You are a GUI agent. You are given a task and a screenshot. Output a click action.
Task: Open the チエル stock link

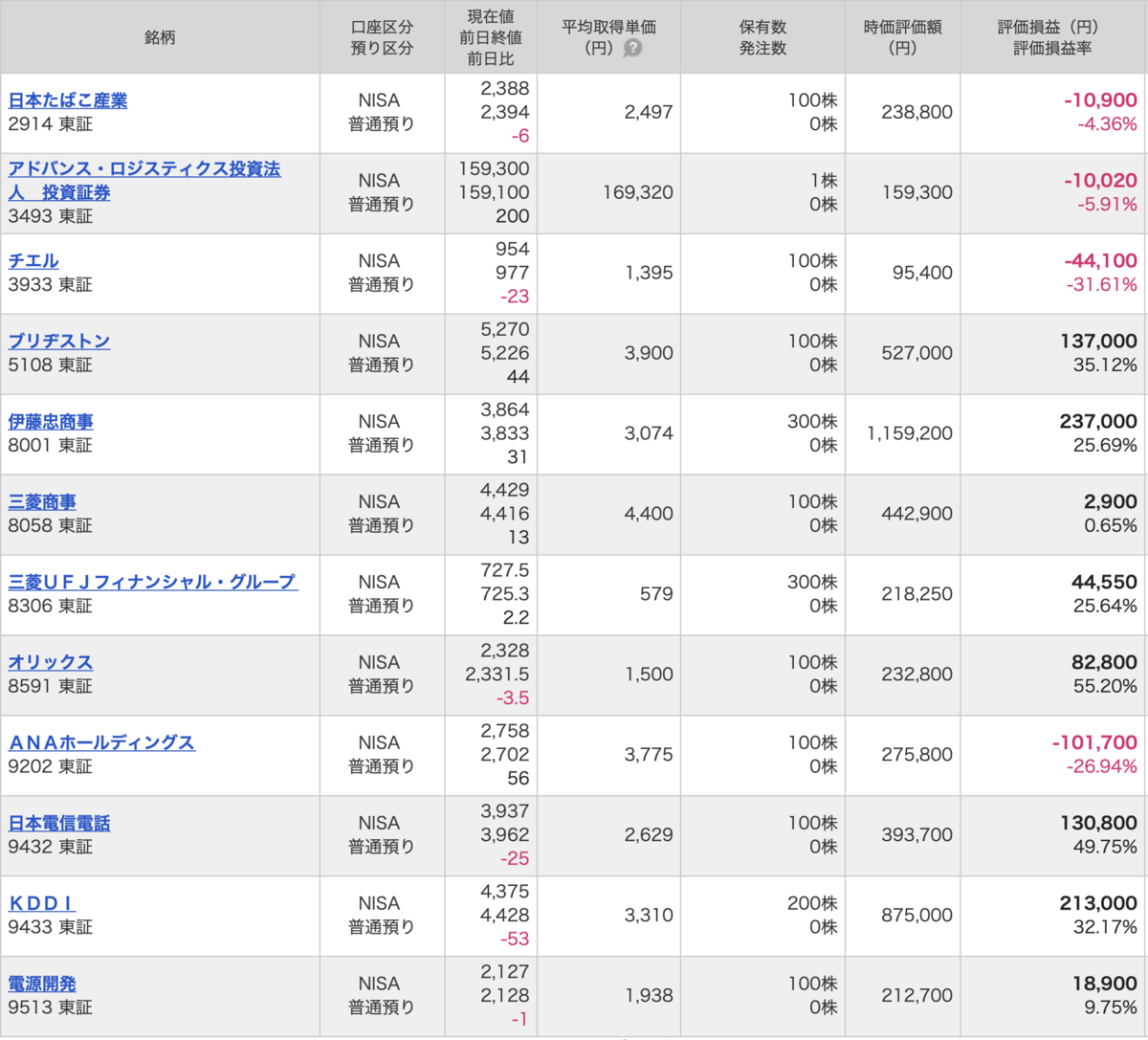click(33, 261)
